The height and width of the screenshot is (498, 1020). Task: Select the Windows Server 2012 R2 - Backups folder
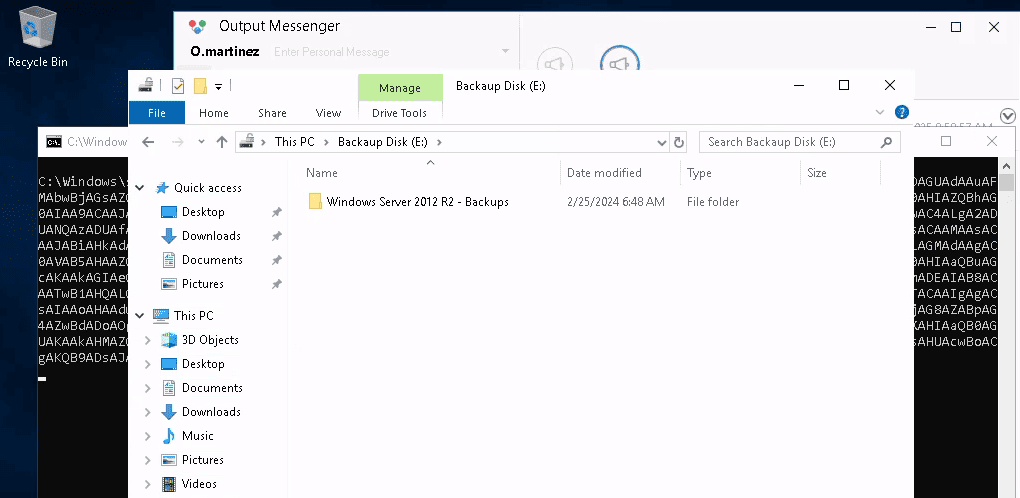point(417,202)
